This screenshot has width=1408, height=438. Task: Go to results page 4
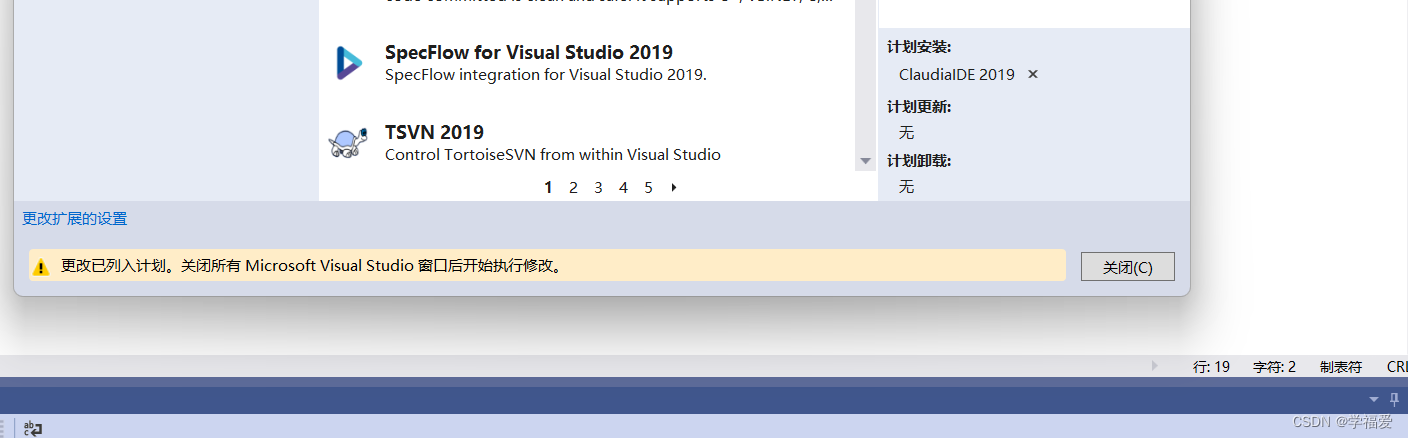pyautogui.click(x=623, y=187)
